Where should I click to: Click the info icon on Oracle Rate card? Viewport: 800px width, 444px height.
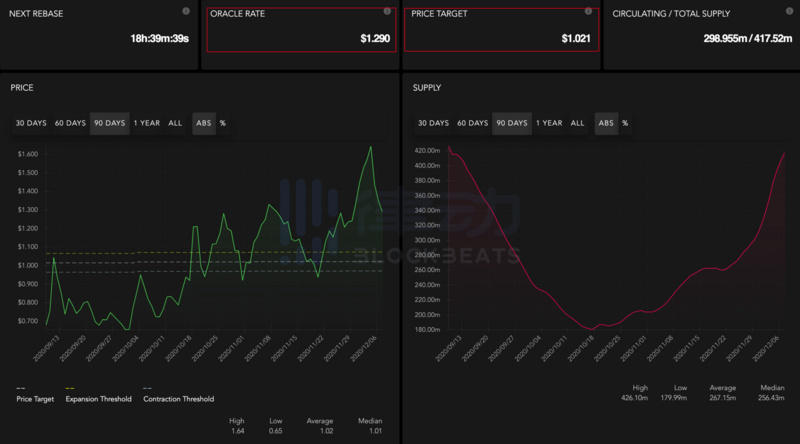tap(387, 11)
